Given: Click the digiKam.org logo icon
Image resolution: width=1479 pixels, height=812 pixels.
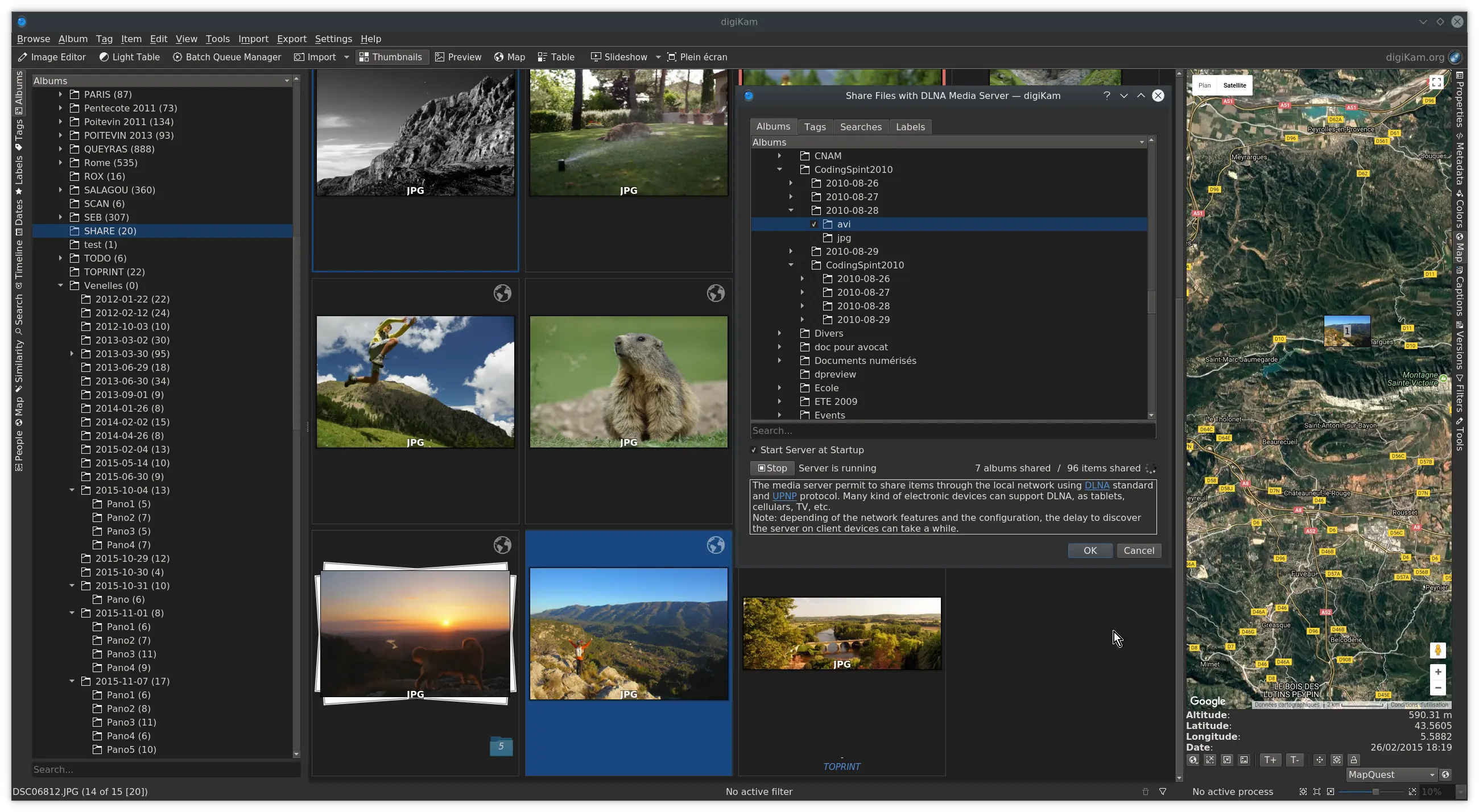Looking at the screenshot, I should [x=1455, y=57].
